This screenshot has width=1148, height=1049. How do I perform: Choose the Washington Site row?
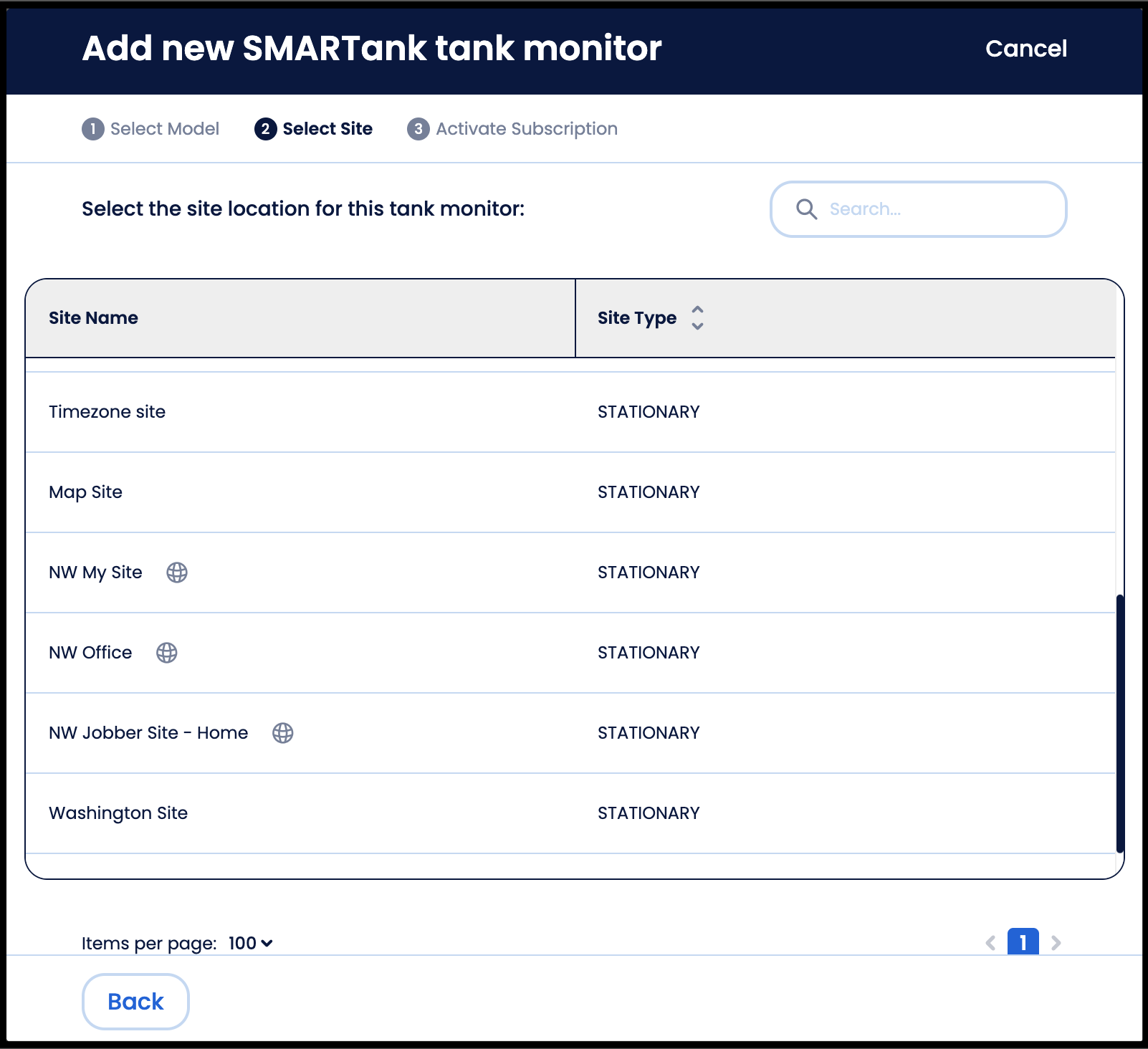[570, 813]
